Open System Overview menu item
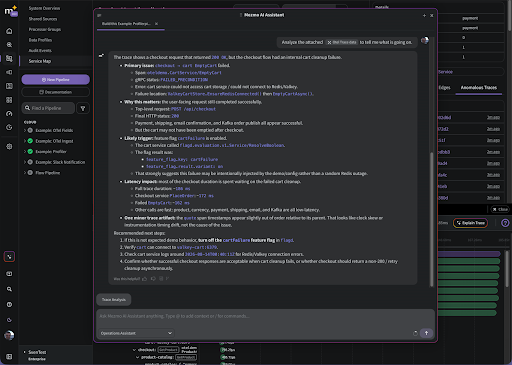The image size is (512, 365). point(44,8)
